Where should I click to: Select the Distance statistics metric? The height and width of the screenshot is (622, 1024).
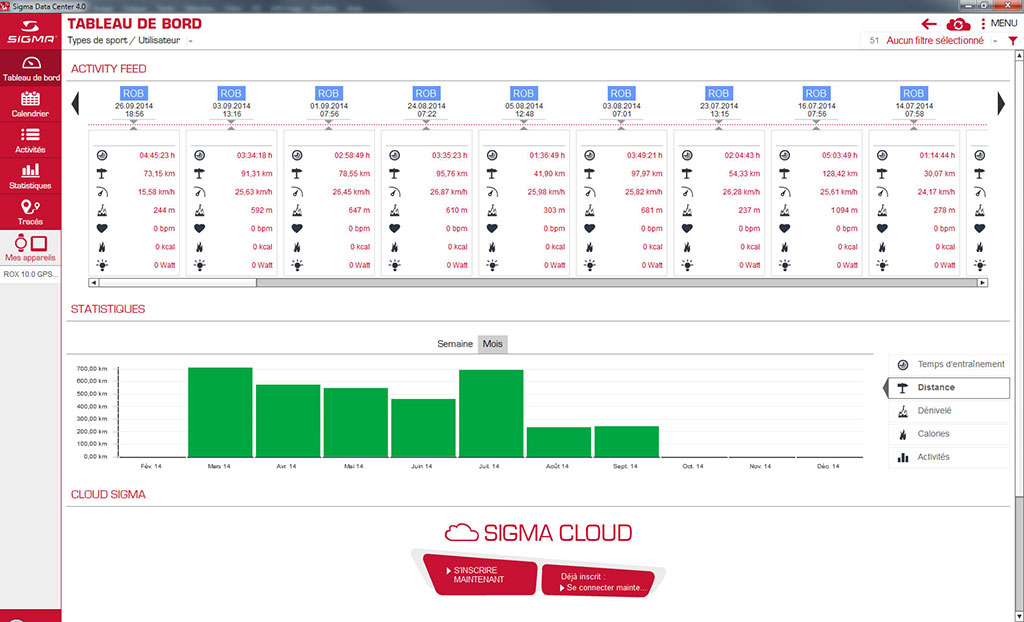948,387
